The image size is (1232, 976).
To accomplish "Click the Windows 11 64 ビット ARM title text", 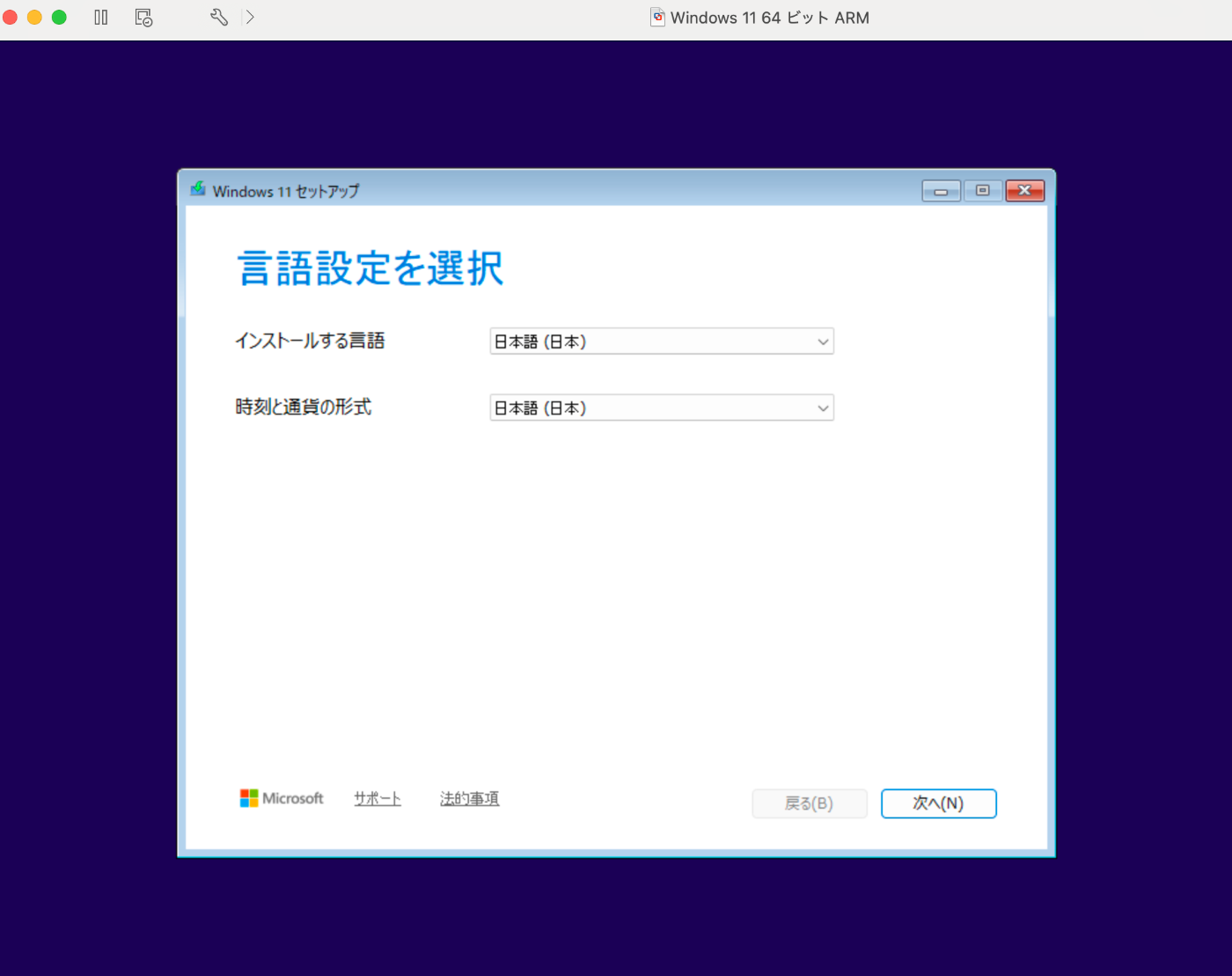I will pyautogui.click(x=770, y=18).
